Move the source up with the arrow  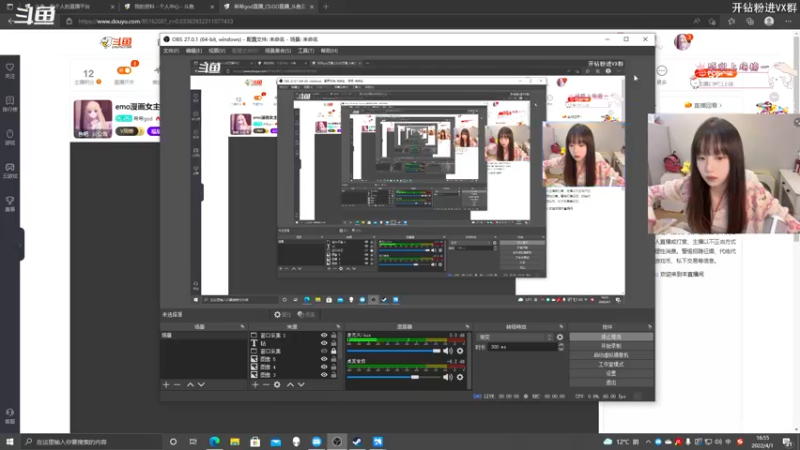click(x=290, y=385)
